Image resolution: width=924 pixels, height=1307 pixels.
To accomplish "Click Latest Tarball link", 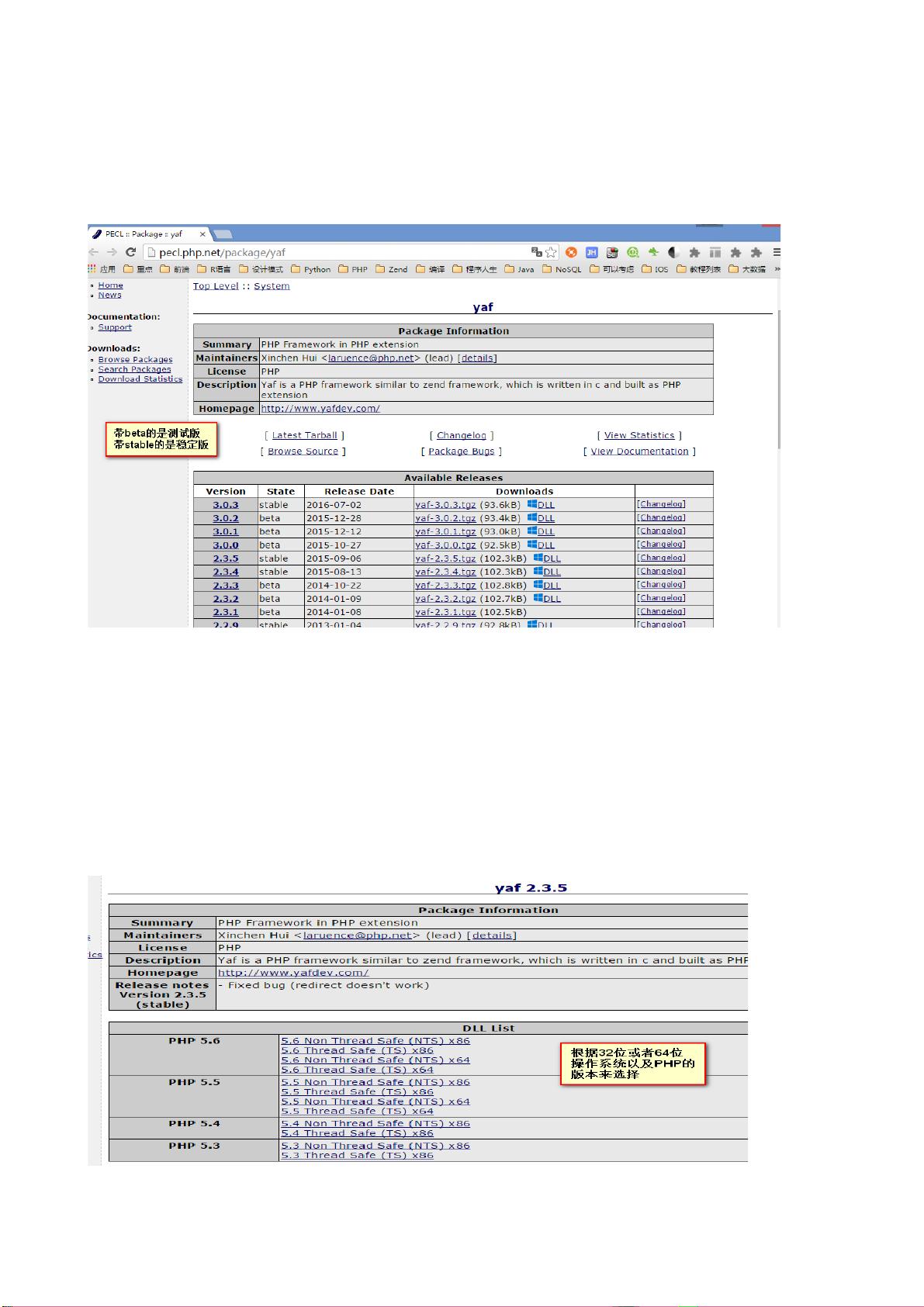I will tap(305, 435).
